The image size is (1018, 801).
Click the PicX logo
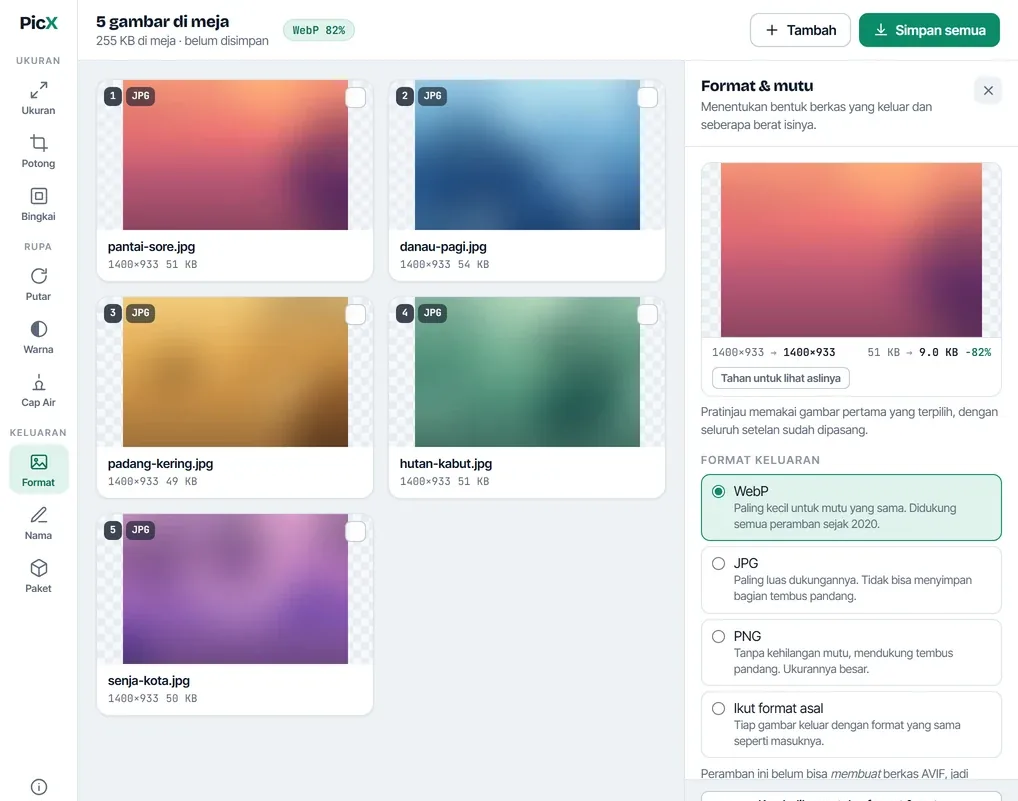point(39,23)
